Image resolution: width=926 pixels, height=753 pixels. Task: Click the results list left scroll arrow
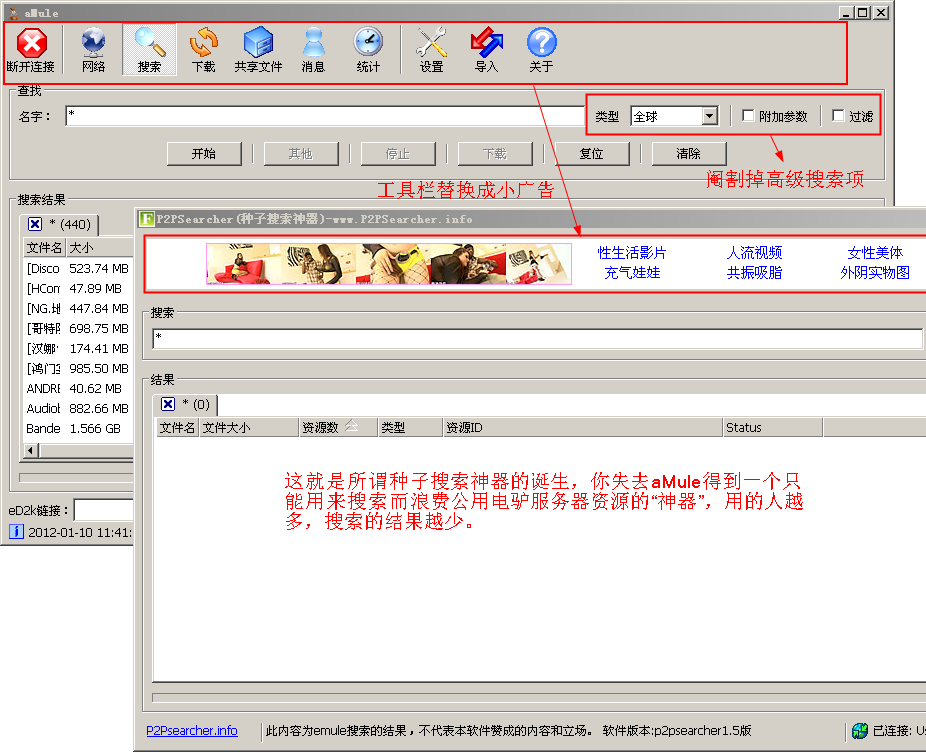click(31, 451)
